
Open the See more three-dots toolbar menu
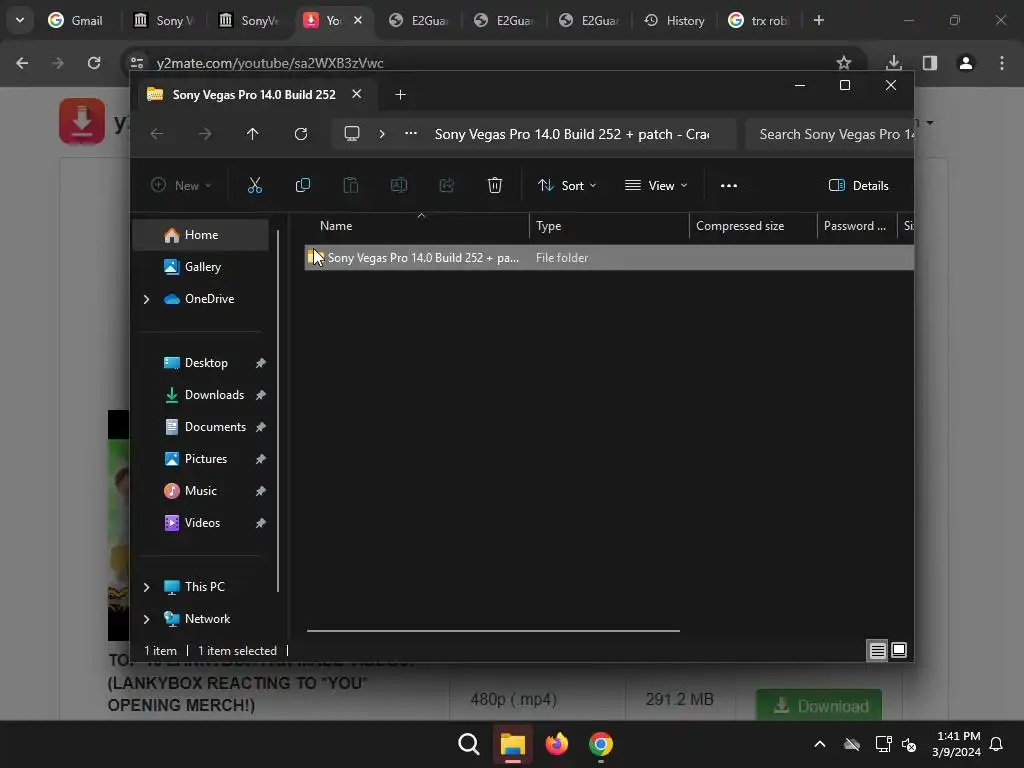729,185
